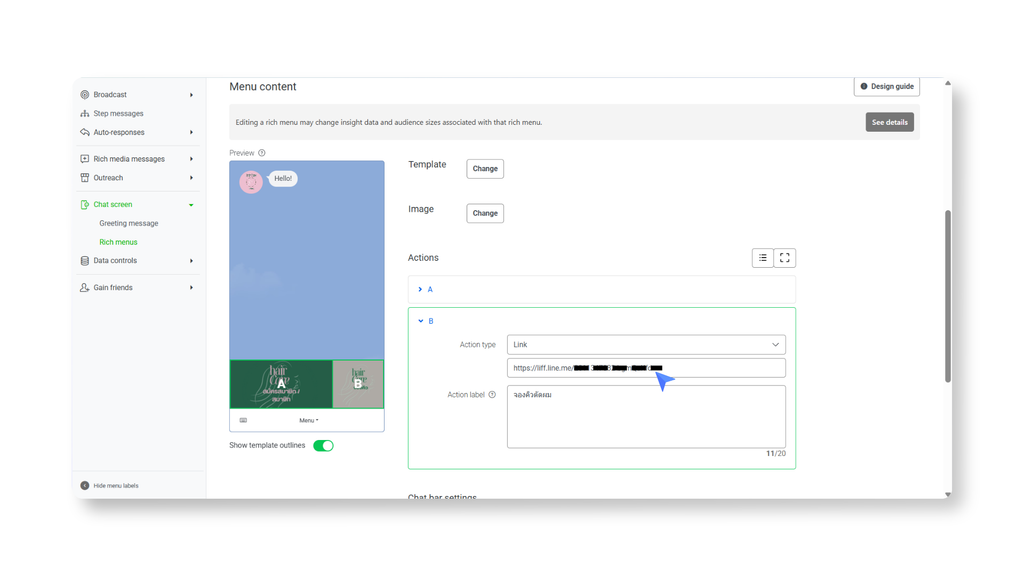Click the See details button
The height and width of the screenshot is (576, 1024).
889,122
